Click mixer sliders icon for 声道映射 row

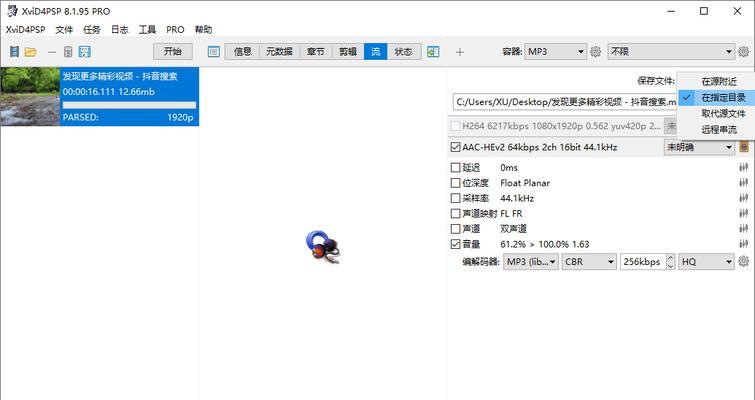pos(743,213)
